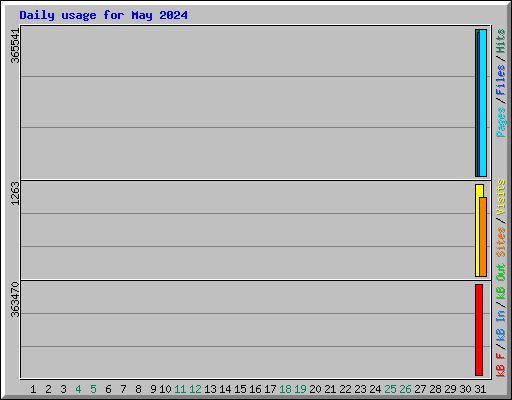
Task: Select the 1263 axis value
Action: [15, 193]
